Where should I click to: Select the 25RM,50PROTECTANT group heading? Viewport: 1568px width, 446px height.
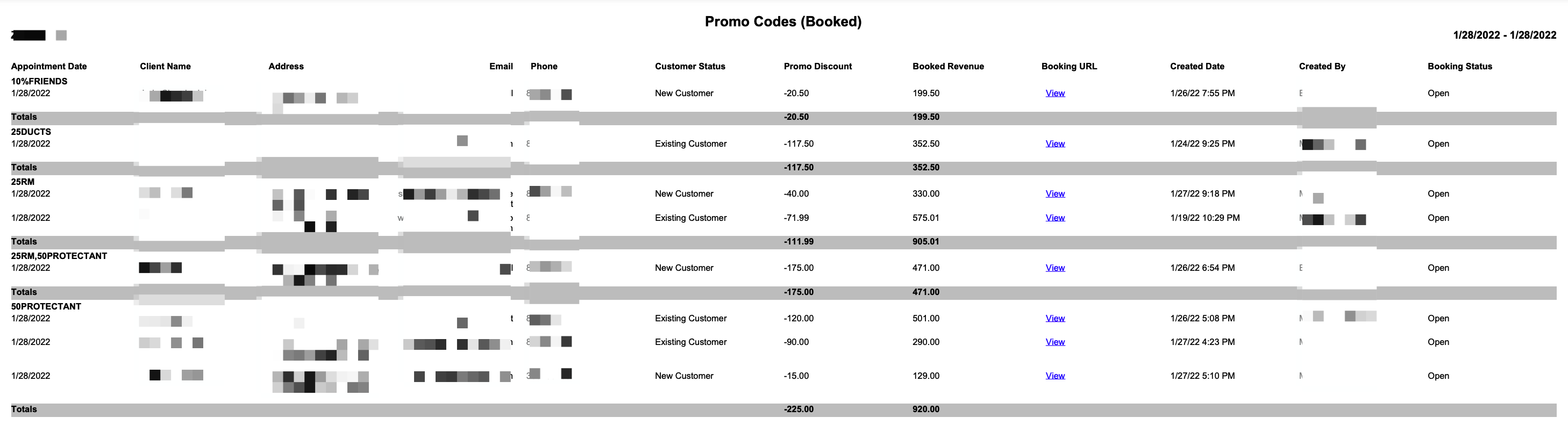click(x=59, y=256)
